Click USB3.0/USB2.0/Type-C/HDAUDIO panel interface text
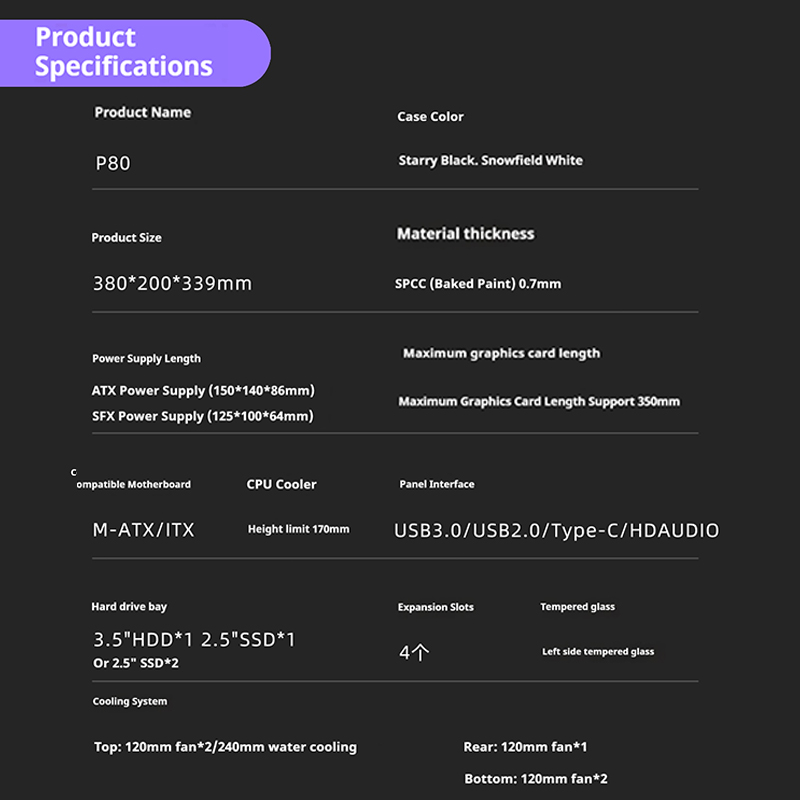The image size is (800, 800). click(x=556, y=531)
